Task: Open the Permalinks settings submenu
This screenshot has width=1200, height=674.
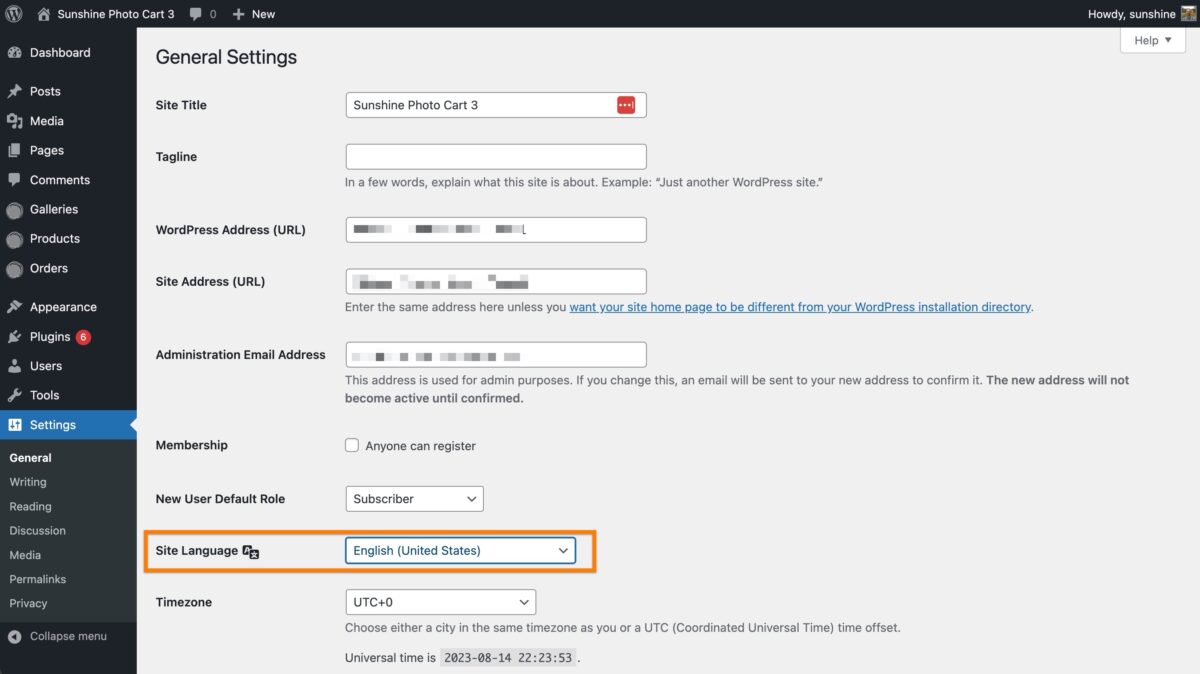Action: 37,579
